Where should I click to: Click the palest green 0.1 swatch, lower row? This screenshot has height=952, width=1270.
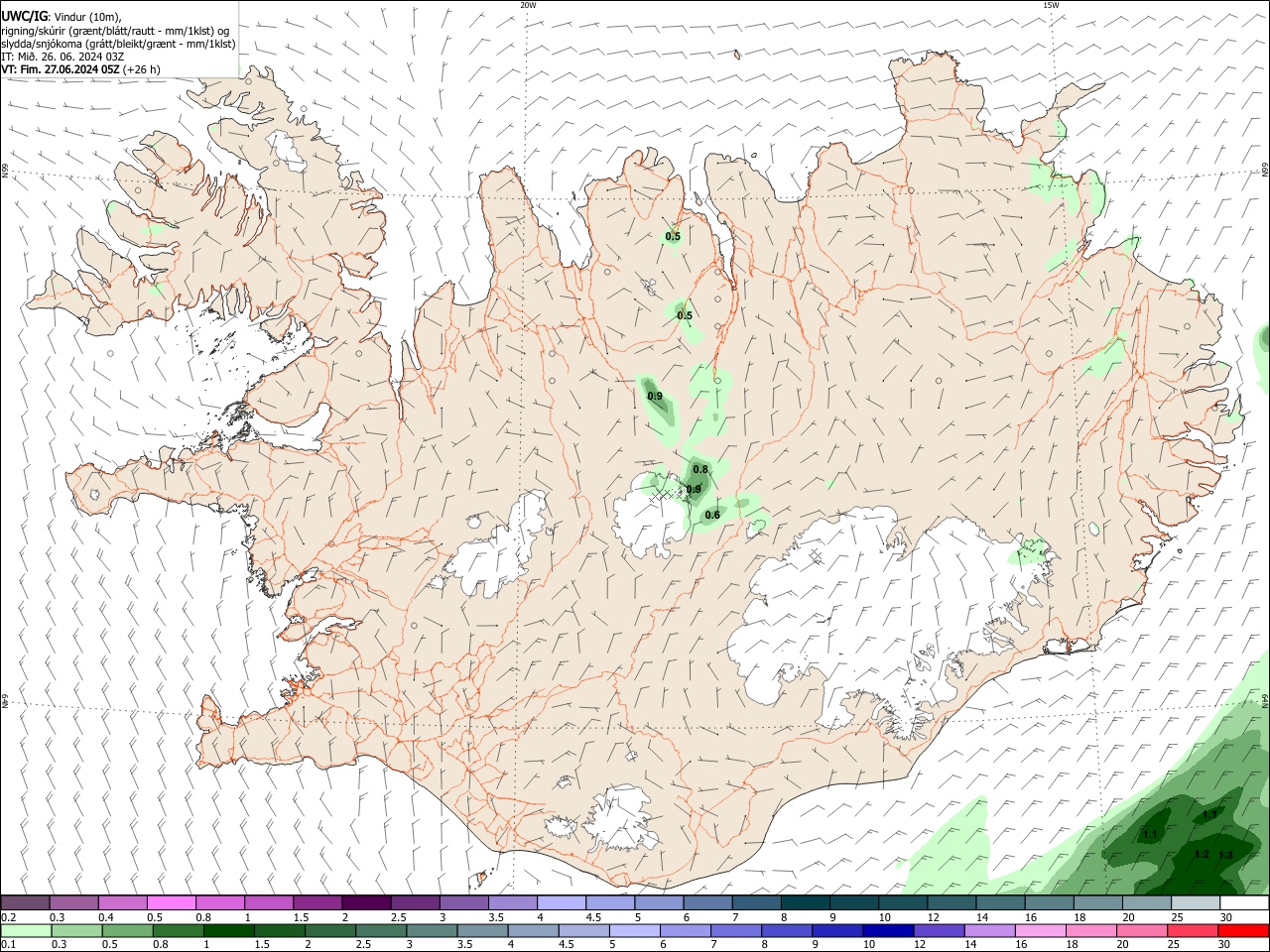tap(26, 930)
